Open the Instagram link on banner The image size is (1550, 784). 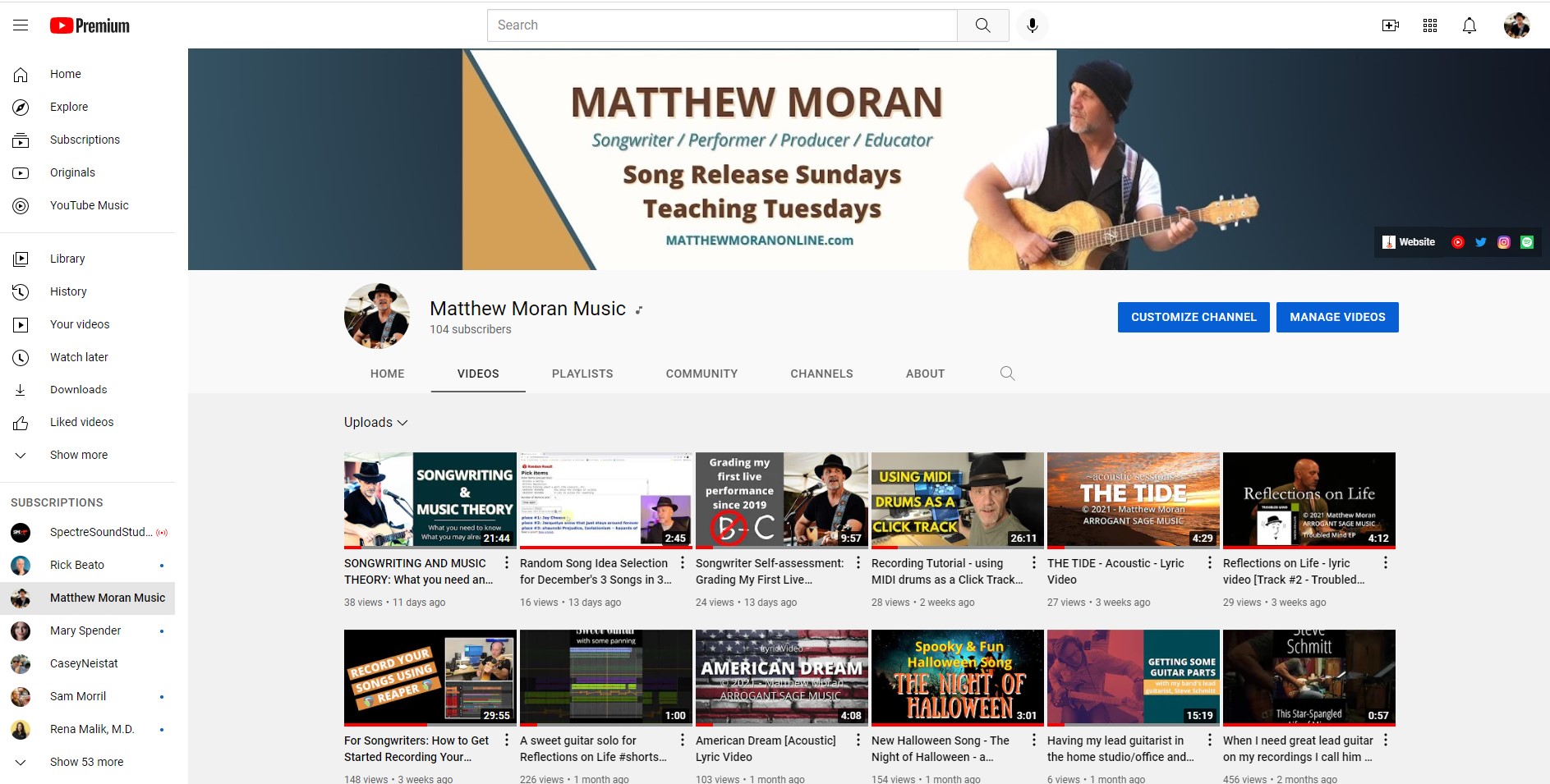click(1504, 242)
